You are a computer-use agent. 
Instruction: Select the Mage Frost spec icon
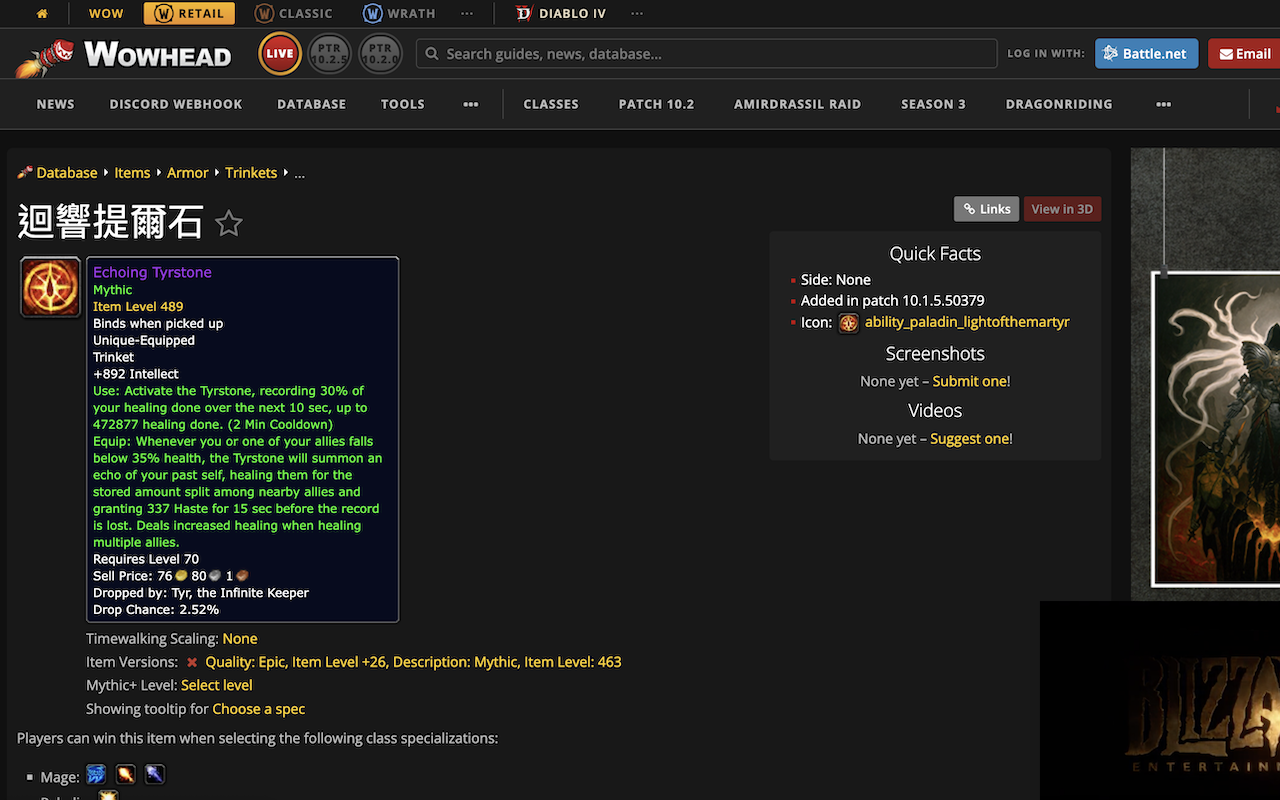pos(96,774)
